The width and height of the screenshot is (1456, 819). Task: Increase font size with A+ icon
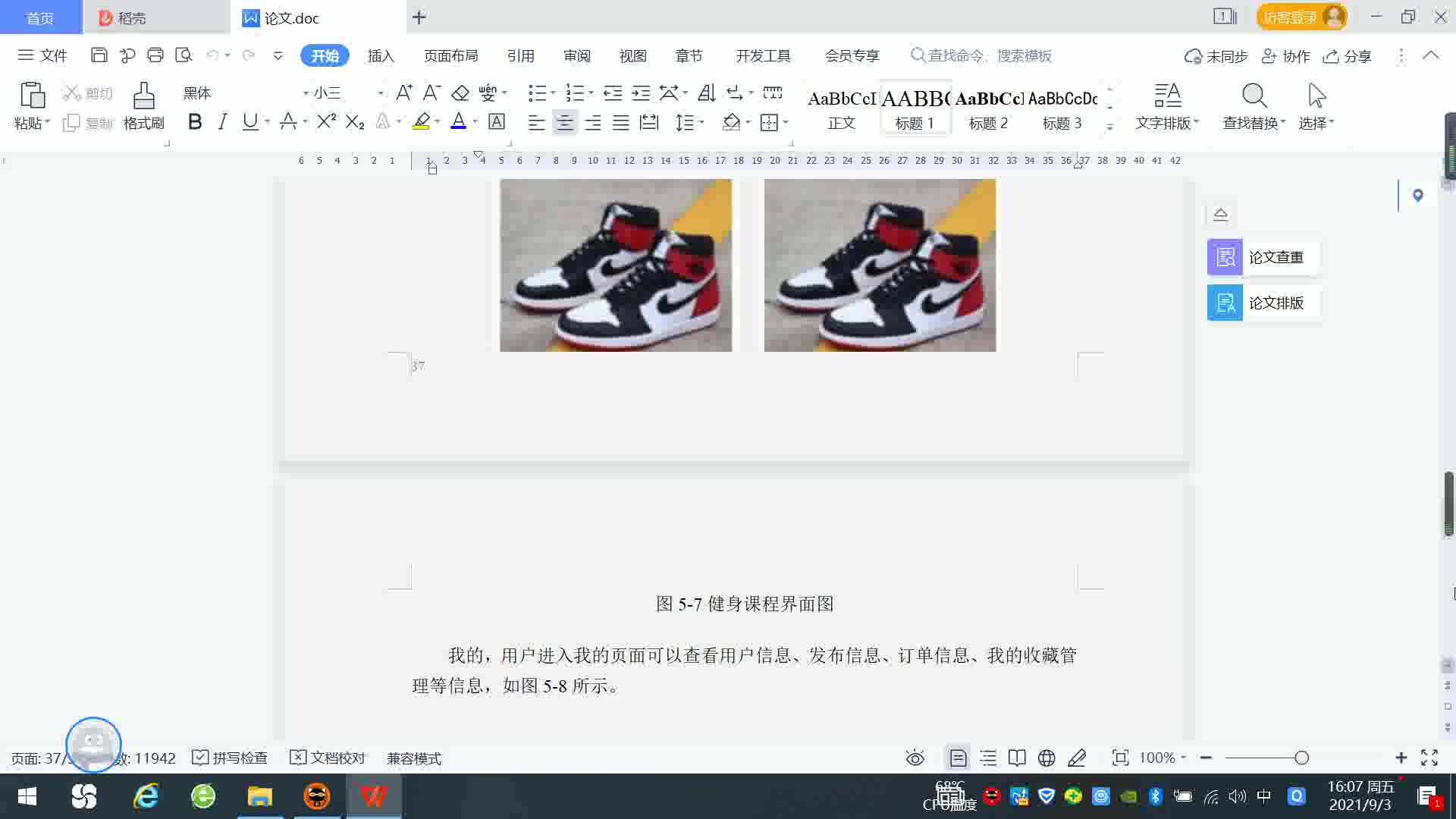[404, 93]
